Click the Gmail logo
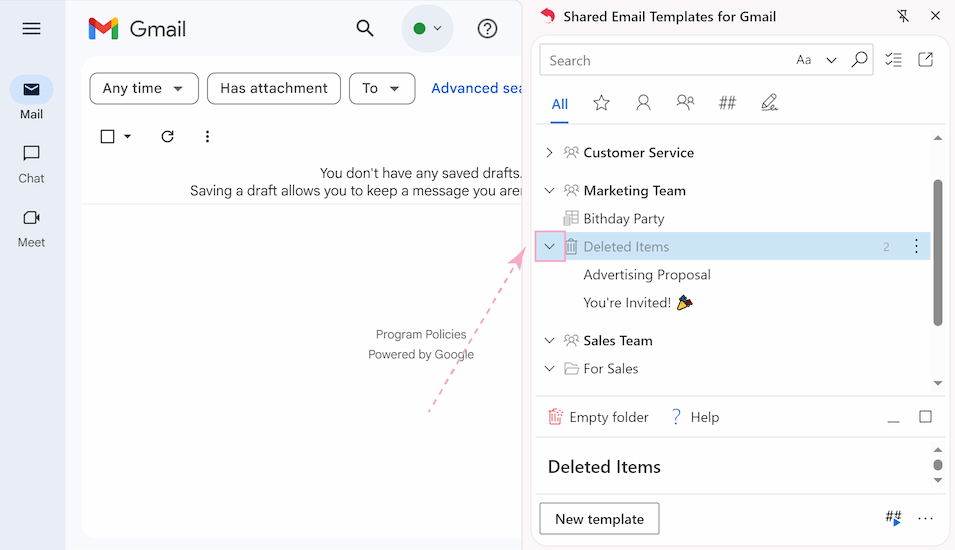The image size is (955, 550). pos(137,29)
